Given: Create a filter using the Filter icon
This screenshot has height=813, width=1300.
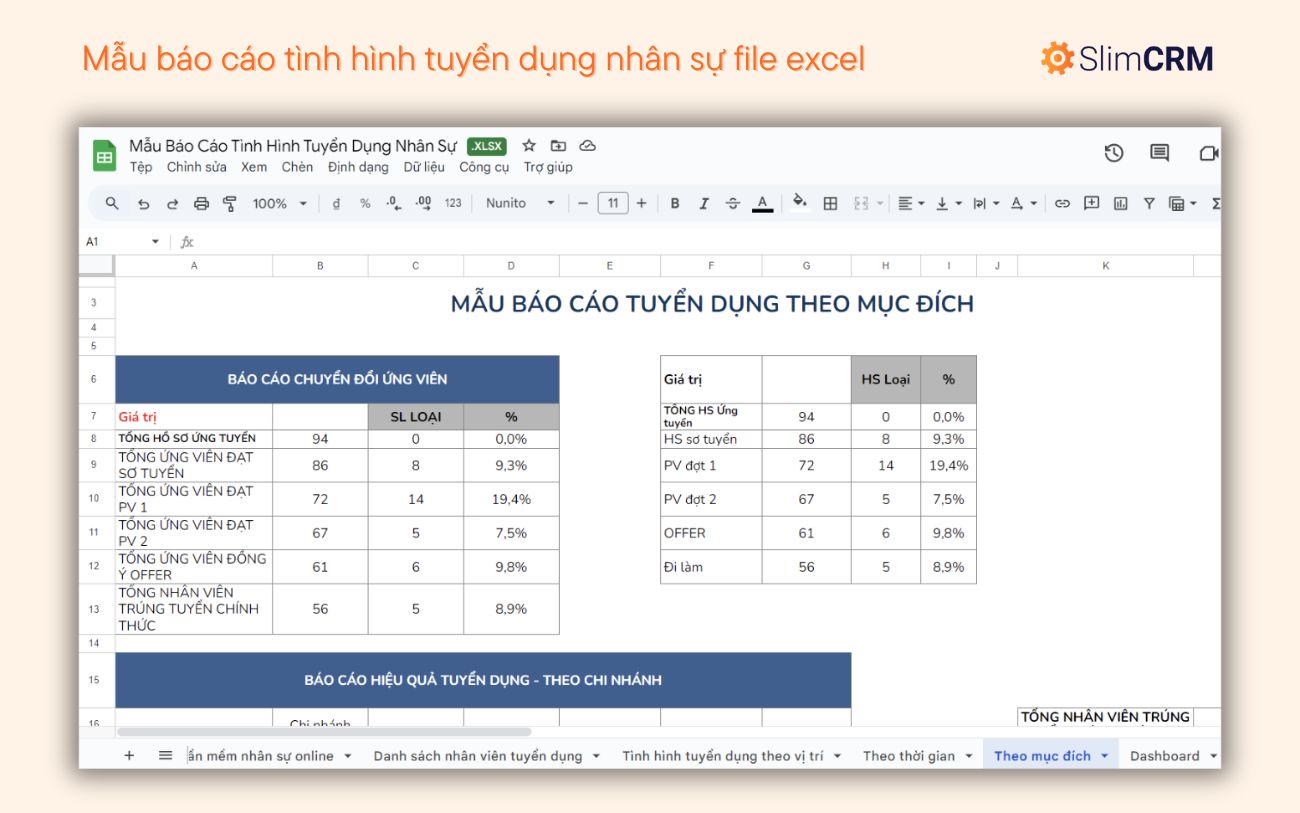Looking at the screenshot, I should [x=1147, y=203].
